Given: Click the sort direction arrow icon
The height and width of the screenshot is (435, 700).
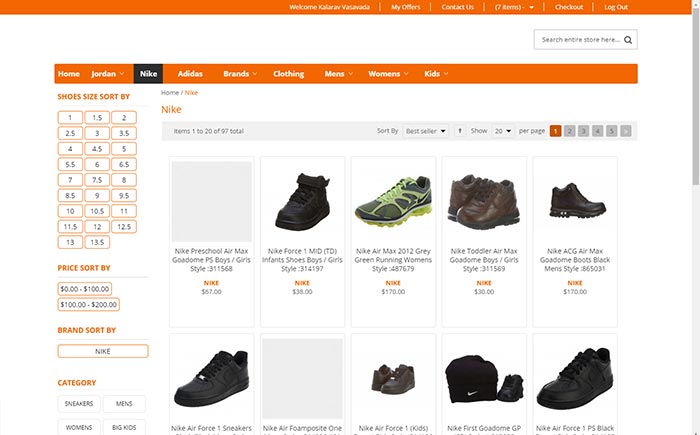Looking at the screenshot, I should pos(460,131).
